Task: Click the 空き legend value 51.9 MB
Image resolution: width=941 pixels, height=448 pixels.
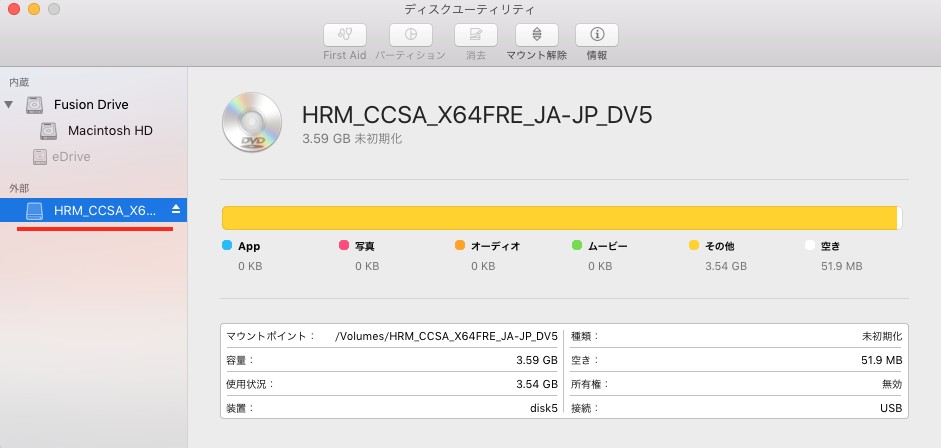Action: pos(841,266)
